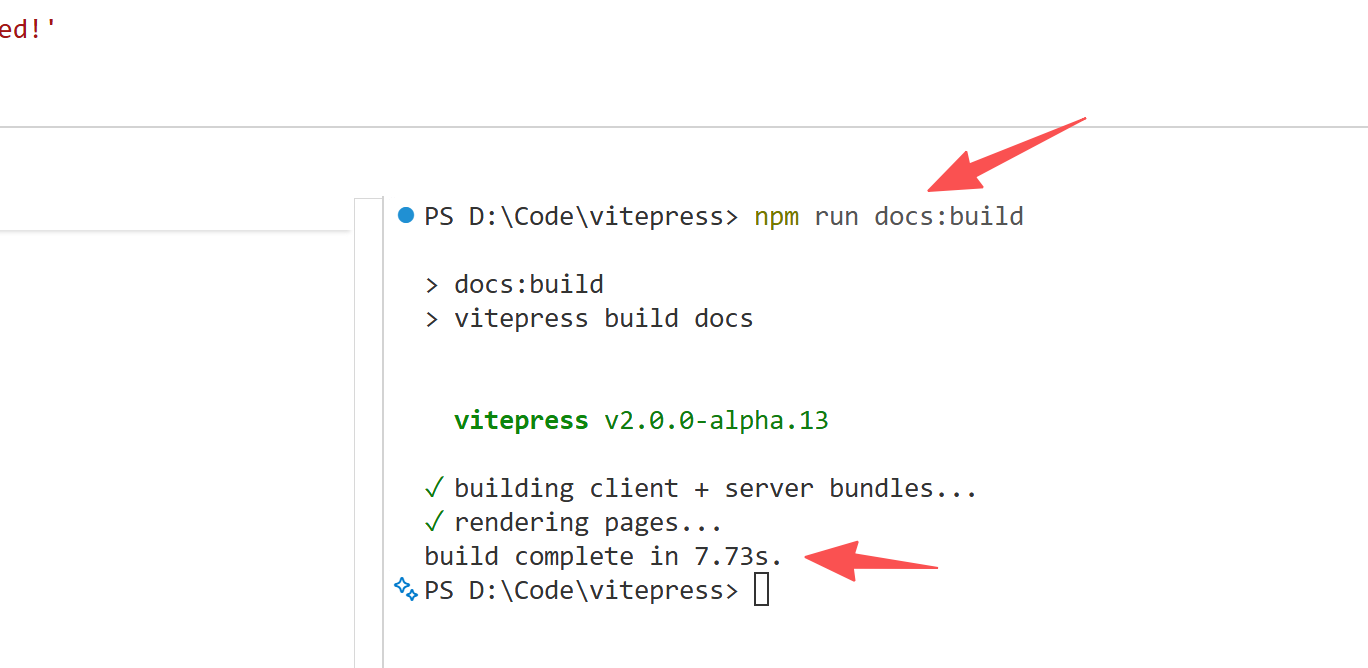Click the green checkmark beside rendering pages
The width and height of the screenshot is (1368, 668).
[x=434, y=522]
